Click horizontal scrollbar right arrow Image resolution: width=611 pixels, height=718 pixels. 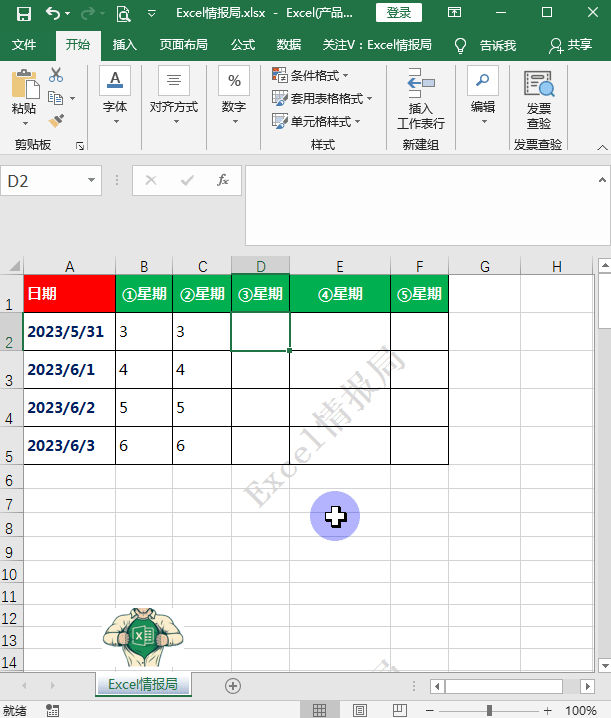coord(587,686)
